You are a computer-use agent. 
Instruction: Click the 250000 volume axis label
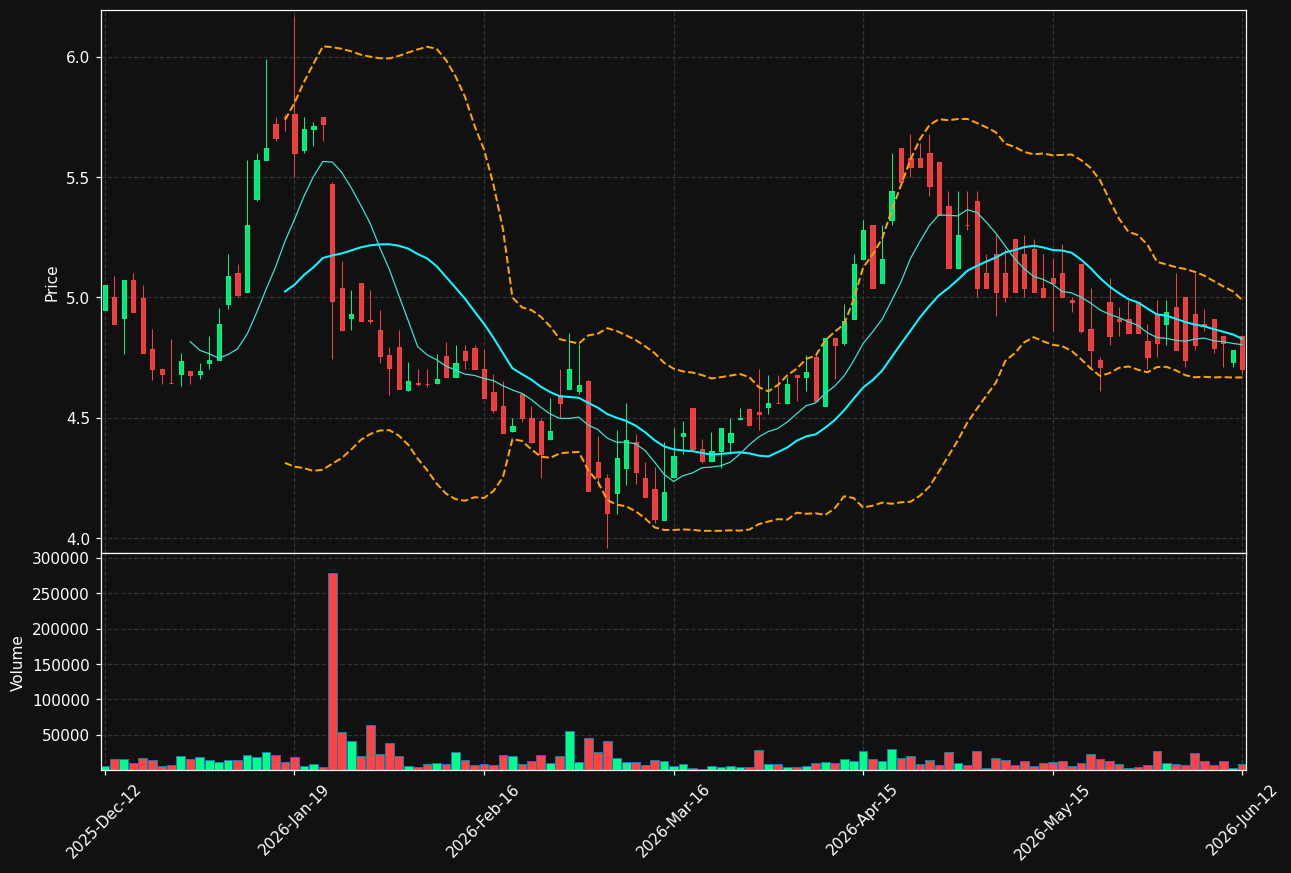coord(61,594)
